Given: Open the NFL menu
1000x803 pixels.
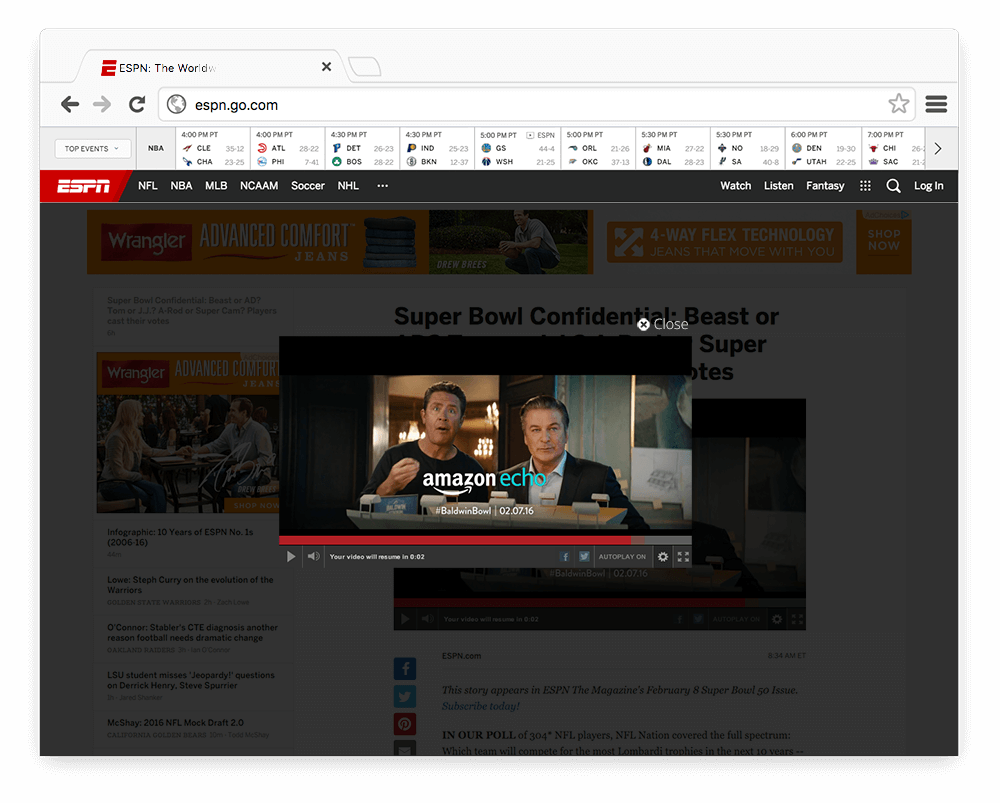Looking at the screenshot, I should point(147,186).
